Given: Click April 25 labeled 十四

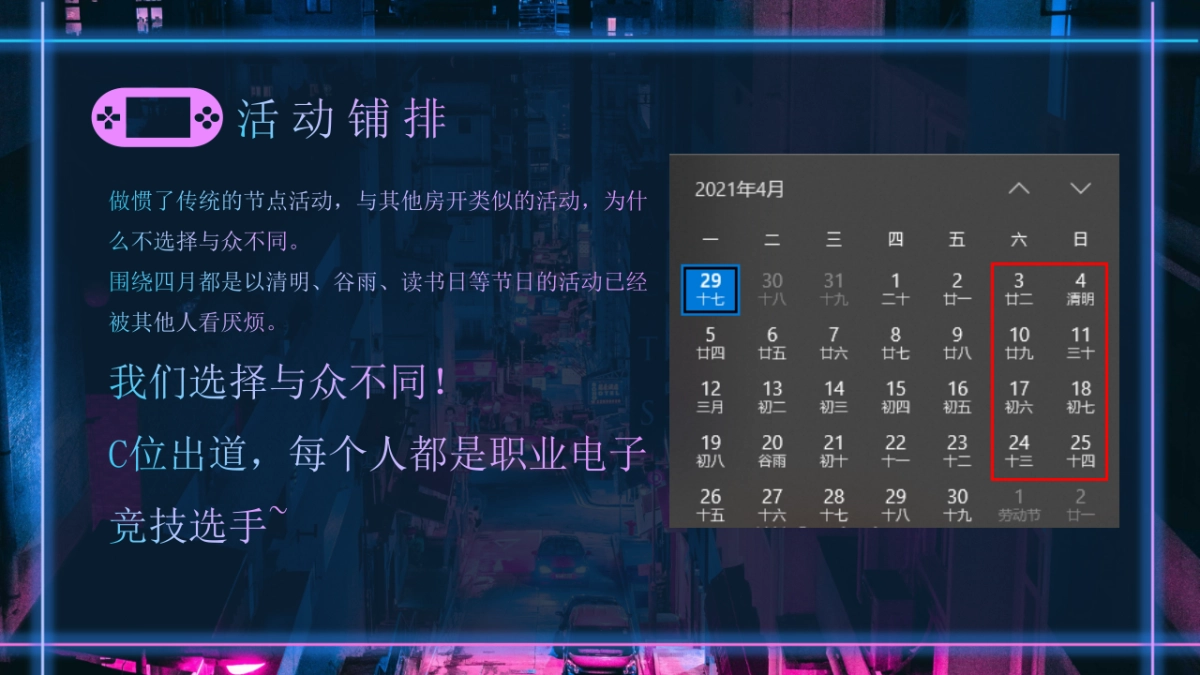Looking at the screenshot, I should pos(1081,450).
